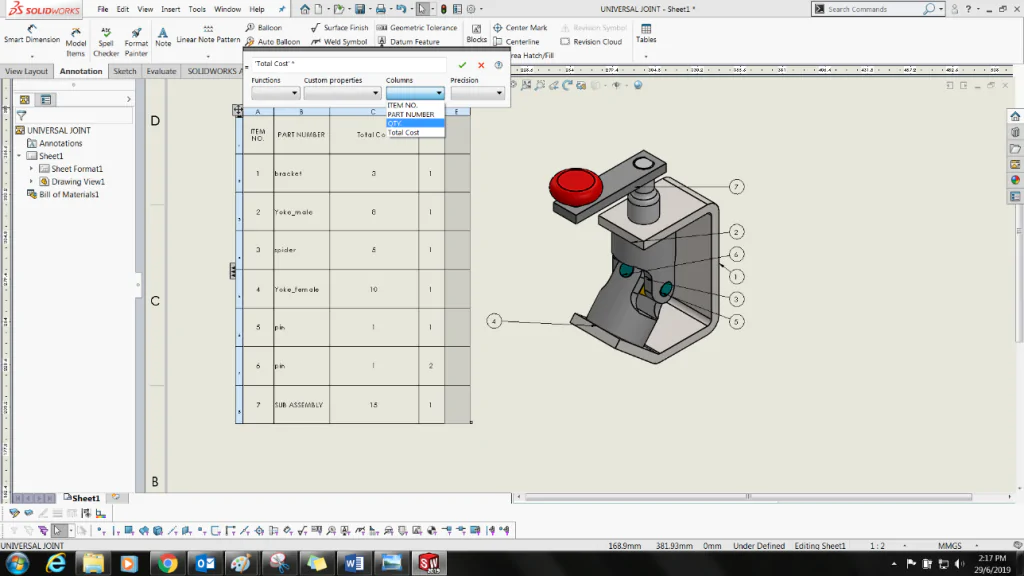Choose PART NUMBER from Columns list
Image resolution: width=1024 pixels, height=576 pixels.
pyautogui.click(x=415, y=114)
